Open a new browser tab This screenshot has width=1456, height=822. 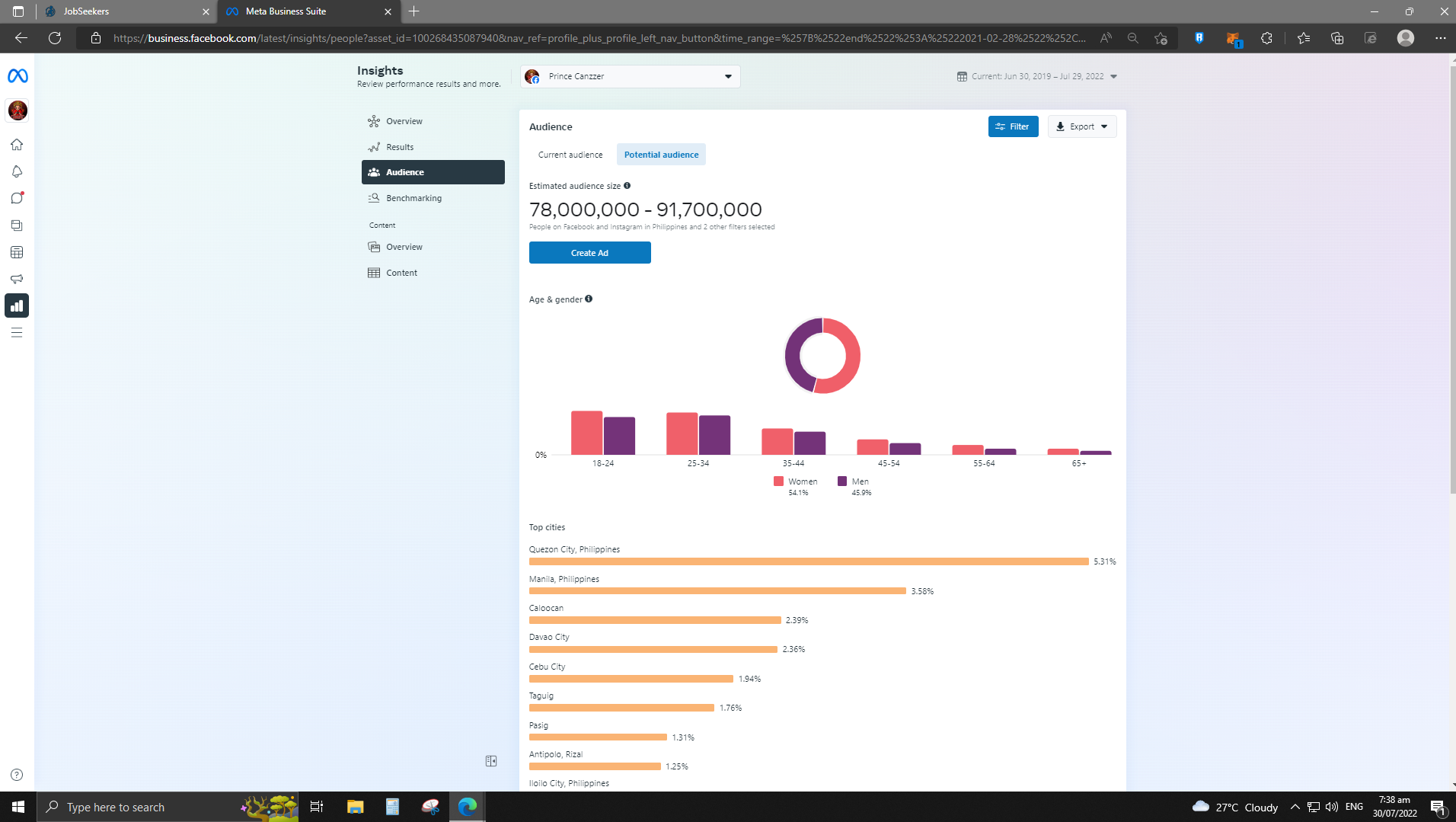tap(414, 11)
